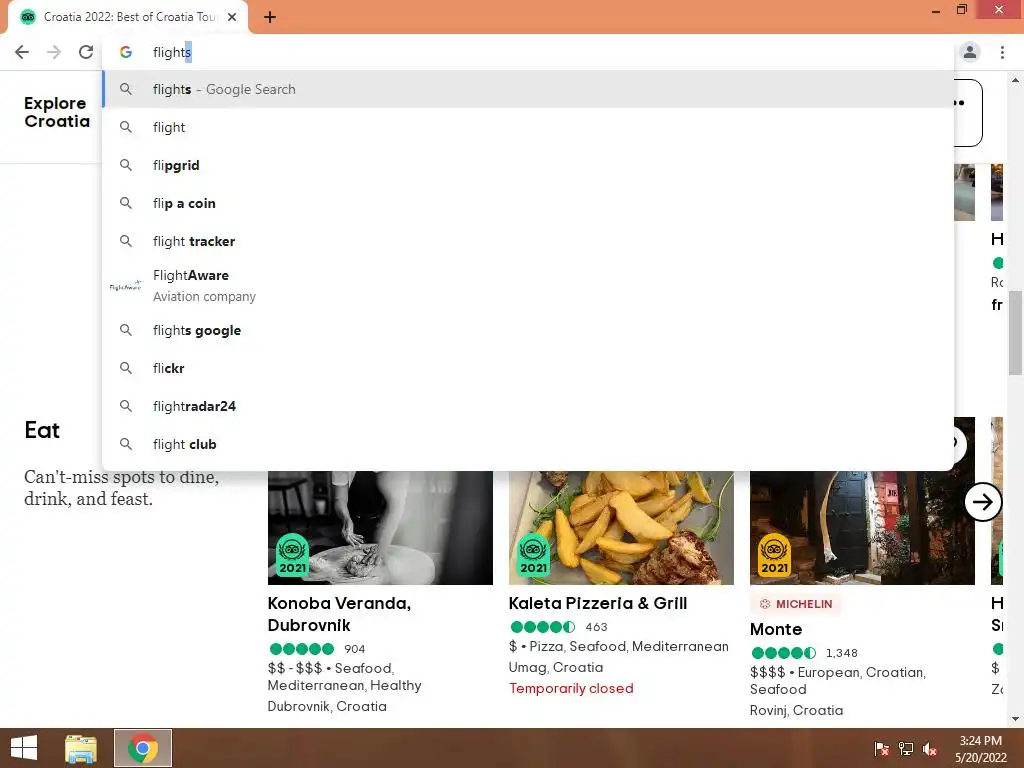Click the scrollbar down arrow
This screenshot has height=768, width=1024.
1015,719
